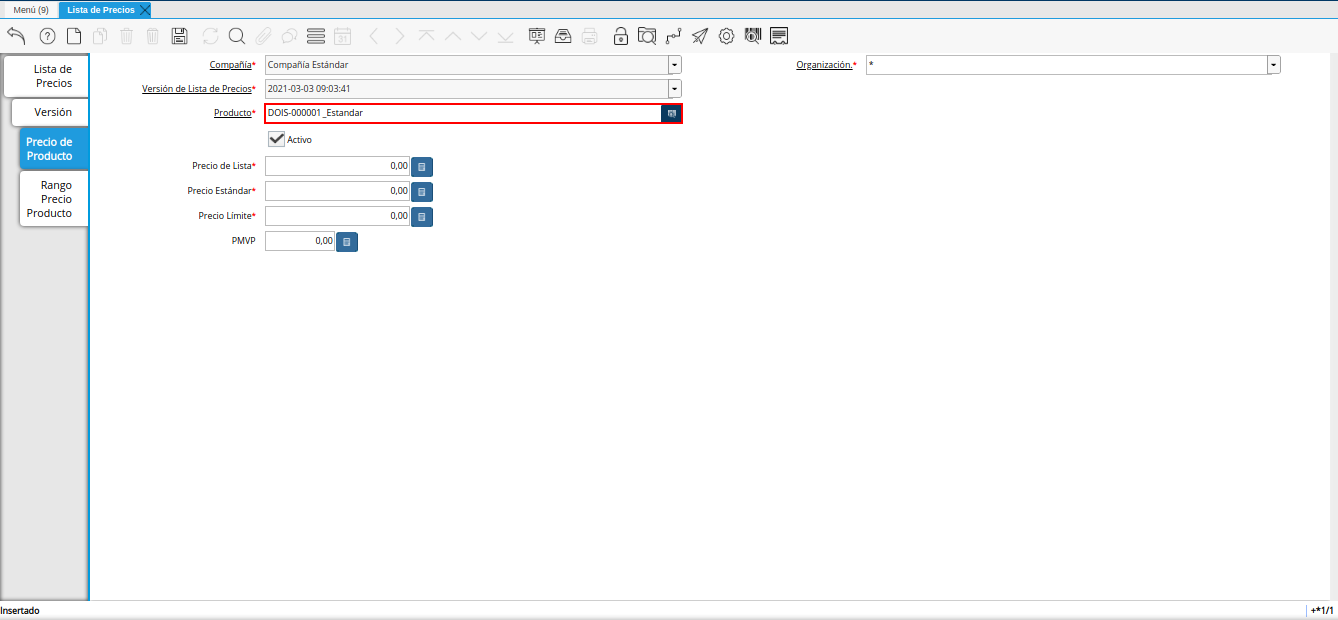Open help via question mark icon
Viewport: 1338px width, 620px height.
tap(47, 36)
